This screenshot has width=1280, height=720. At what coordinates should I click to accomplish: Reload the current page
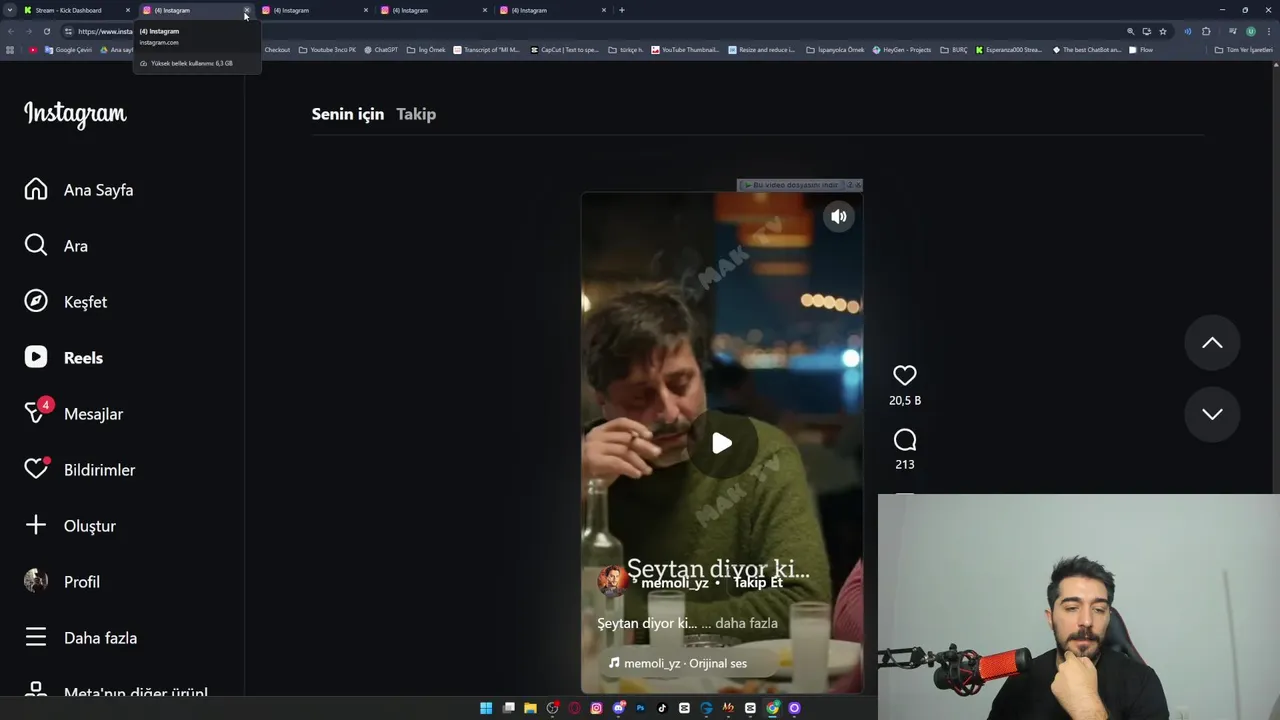click(x=46, y=31)
